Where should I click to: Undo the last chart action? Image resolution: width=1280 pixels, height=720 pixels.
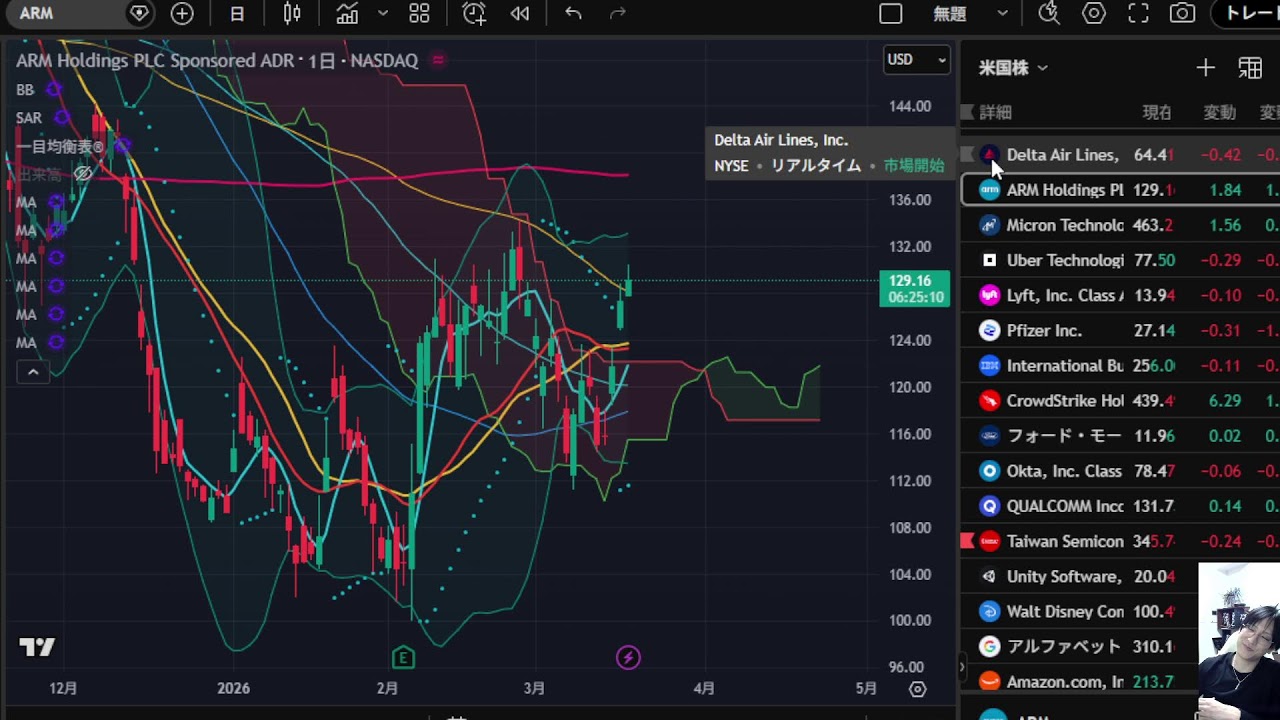coord(573,14)
